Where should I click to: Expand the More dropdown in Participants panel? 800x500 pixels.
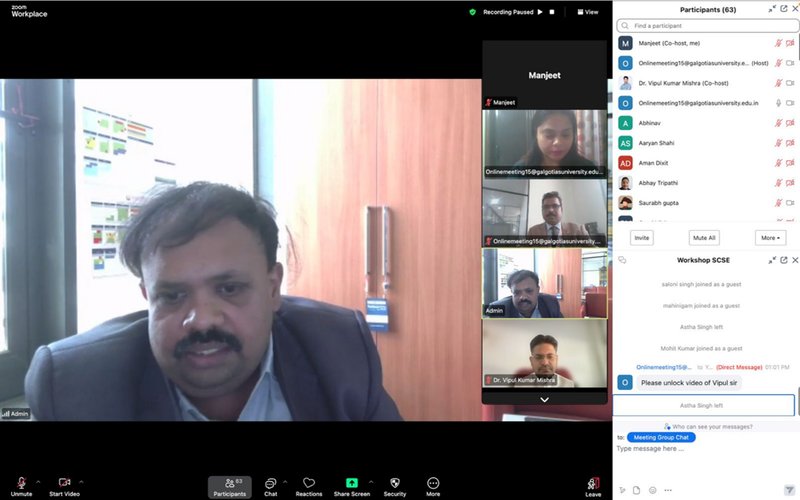[x=770, y=238]
